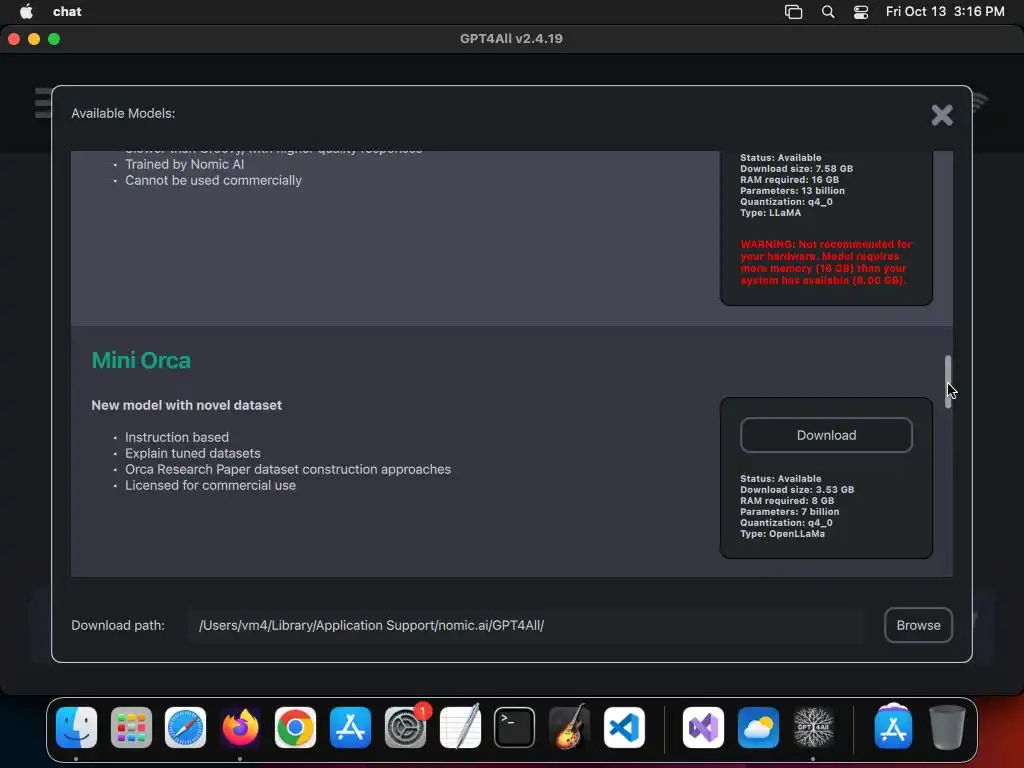Close the Available Models dialog
Viewport: 1024px width, 768px height.
[942, 115]
